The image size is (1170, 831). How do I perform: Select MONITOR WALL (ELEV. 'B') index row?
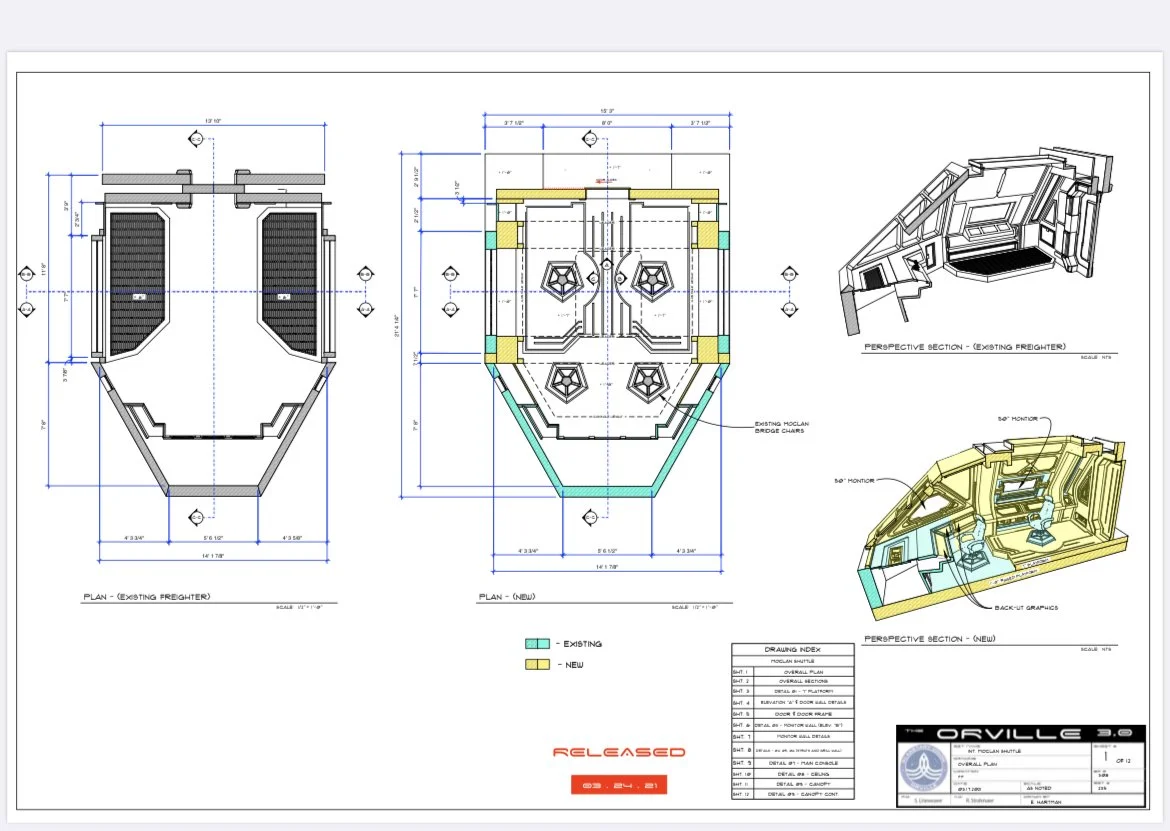[792, 725]
